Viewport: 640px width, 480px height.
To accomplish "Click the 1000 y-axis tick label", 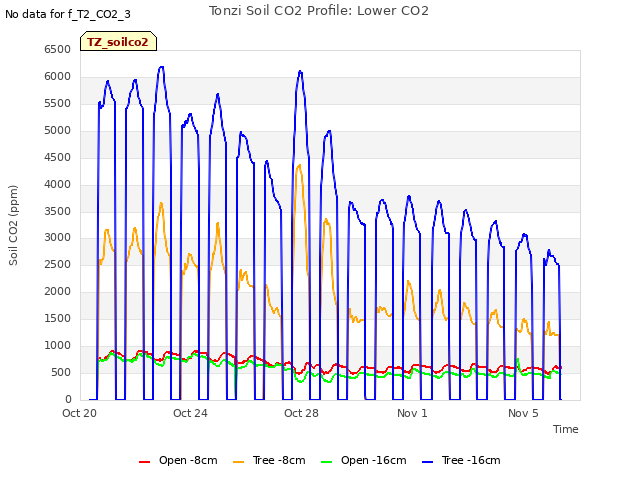I will coord(58,345).
